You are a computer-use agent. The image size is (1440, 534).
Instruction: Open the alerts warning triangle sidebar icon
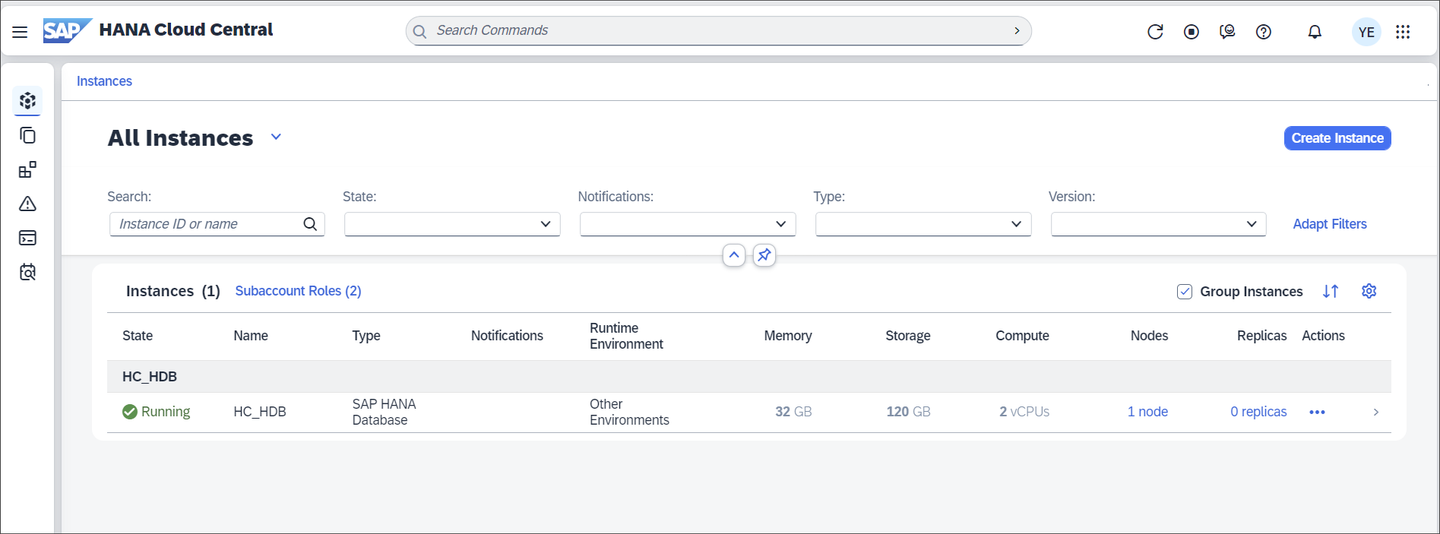tap(28, 204)
